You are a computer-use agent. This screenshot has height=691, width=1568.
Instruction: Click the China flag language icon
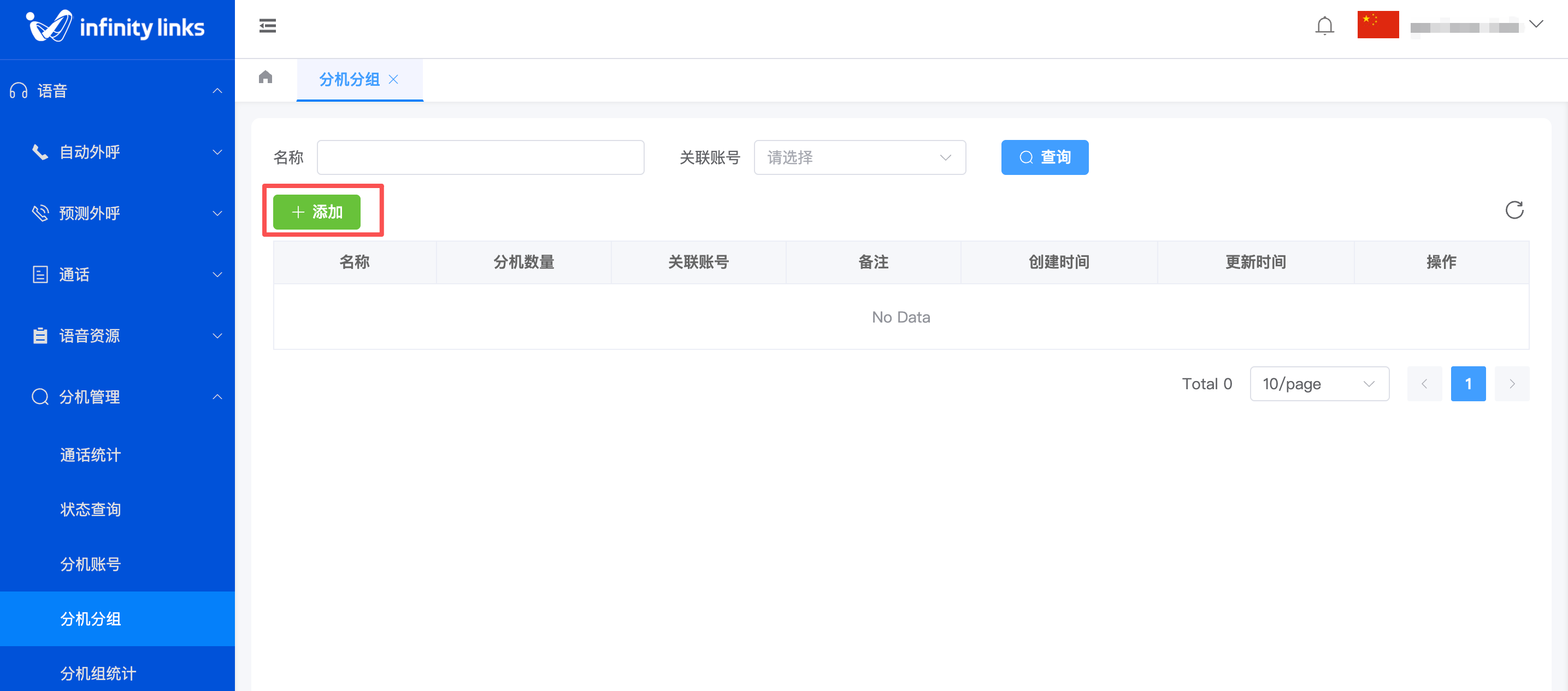pos(1377,25)
